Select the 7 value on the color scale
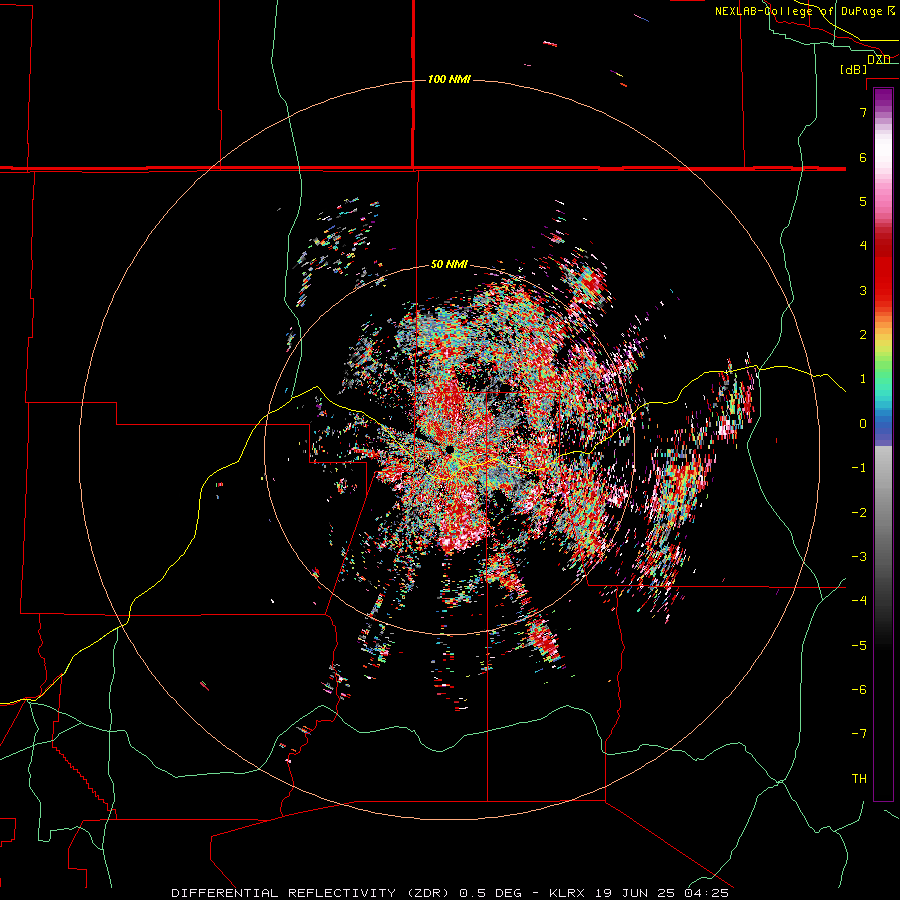 point(863,112)
